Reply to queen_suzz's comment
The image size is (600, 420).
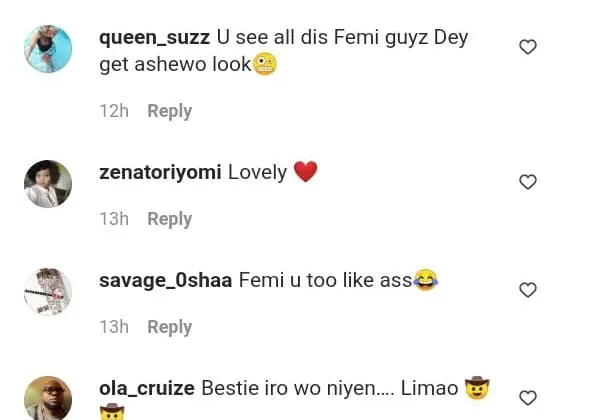(x=169, y=111)
